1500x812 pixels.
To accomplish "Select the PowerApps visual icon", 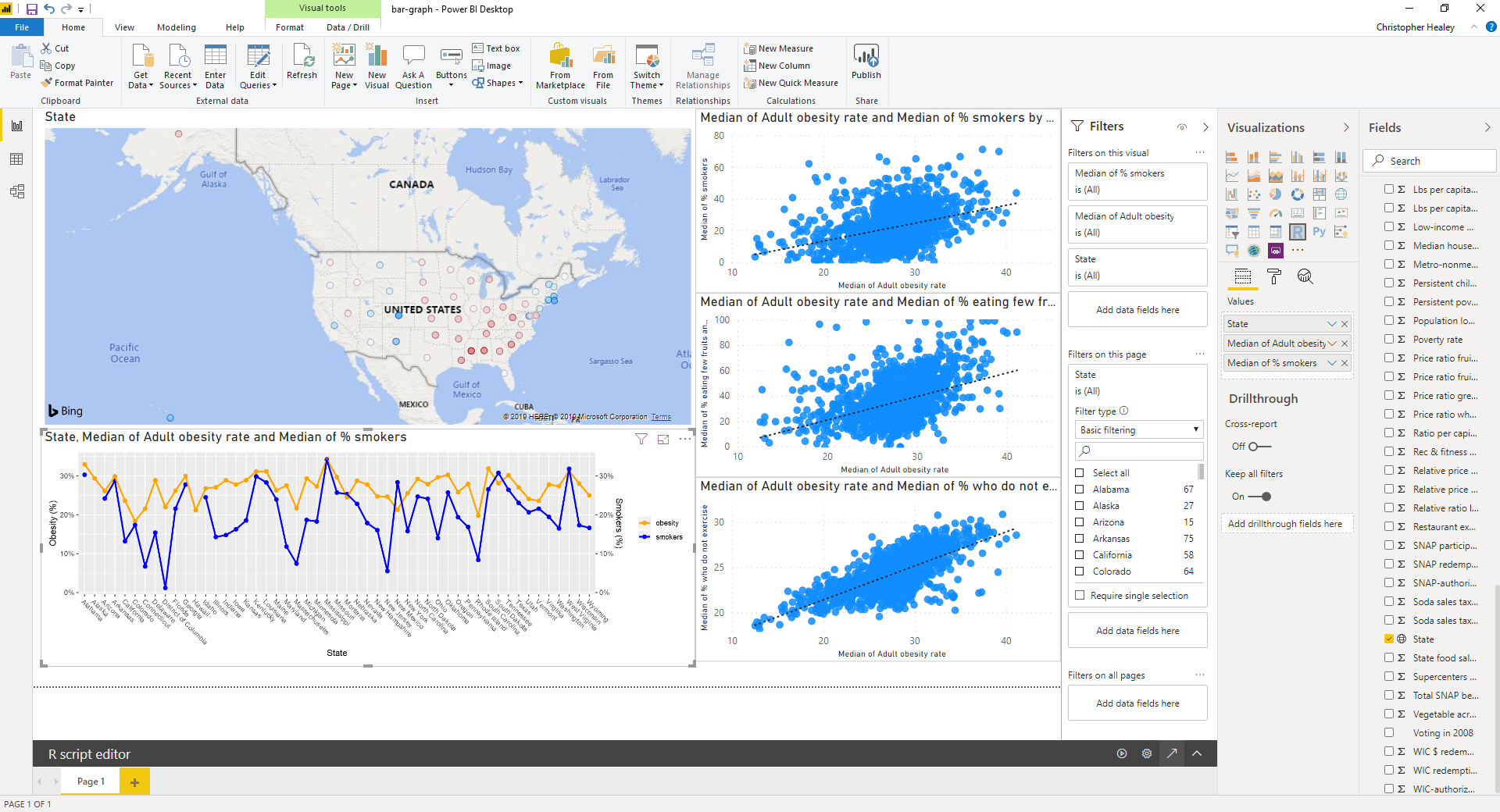I will click(1276, 251).
